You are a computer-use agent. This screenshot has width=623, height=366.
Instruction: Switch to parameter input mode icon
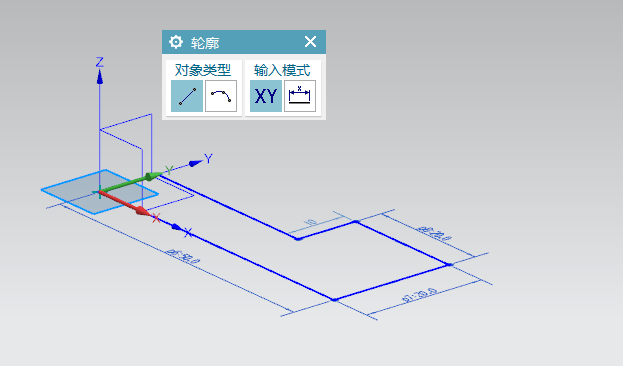[300, 96]
